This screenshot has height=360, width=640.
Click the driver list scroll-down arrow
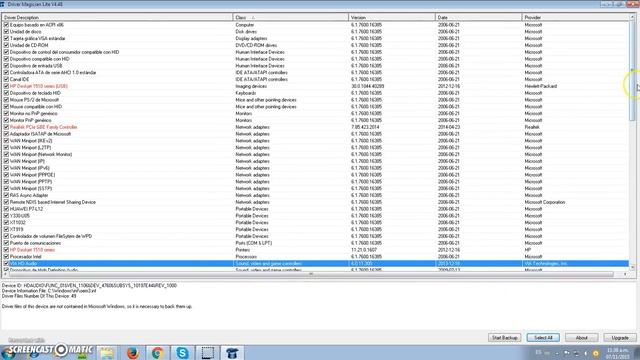[x=632, y=267]
